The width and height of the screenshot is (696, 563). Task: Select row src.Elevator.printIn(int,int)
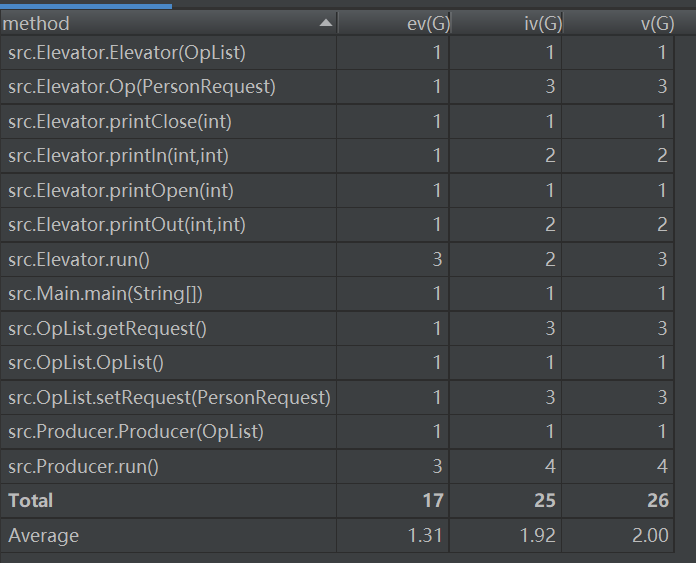[x=337, y=156]
